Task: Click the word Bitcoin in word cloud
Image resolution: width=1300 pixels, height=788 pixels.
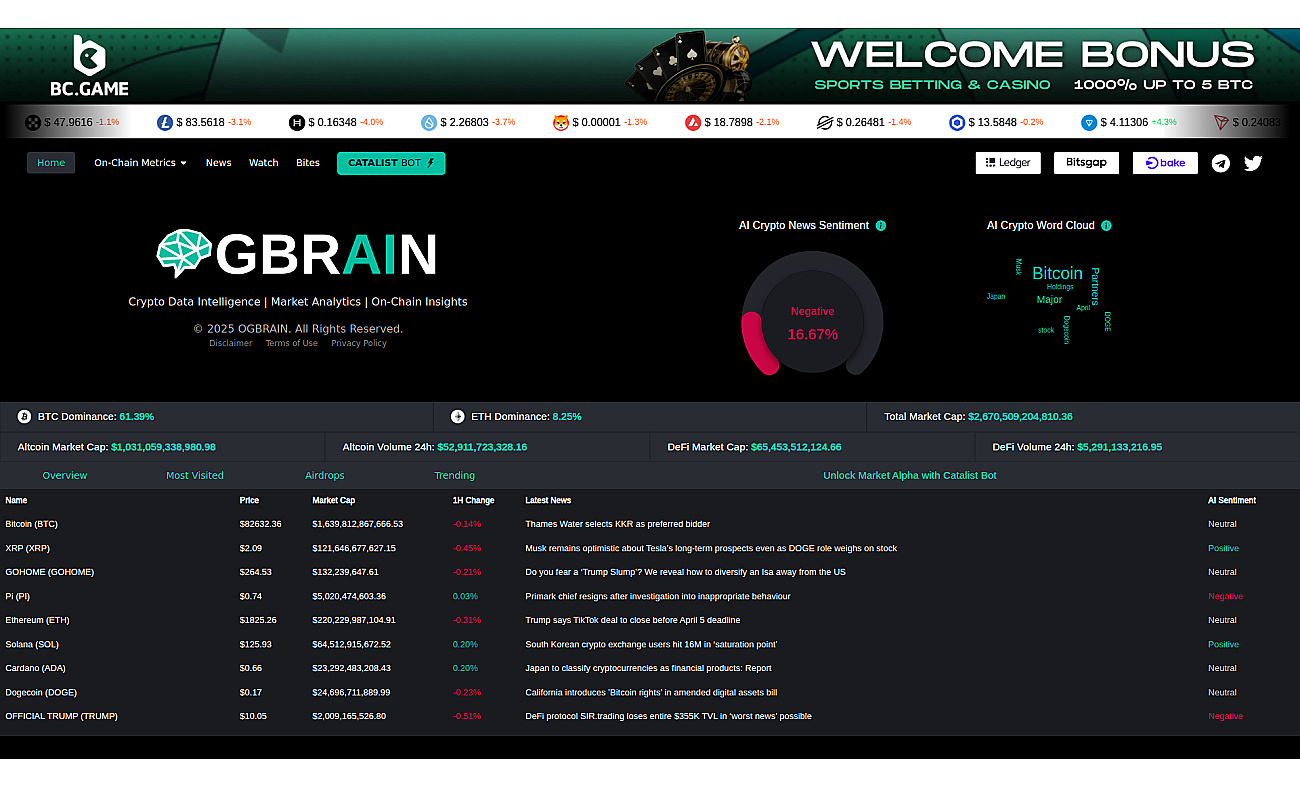Action: pyautogui.click(x=1057, y=273)
